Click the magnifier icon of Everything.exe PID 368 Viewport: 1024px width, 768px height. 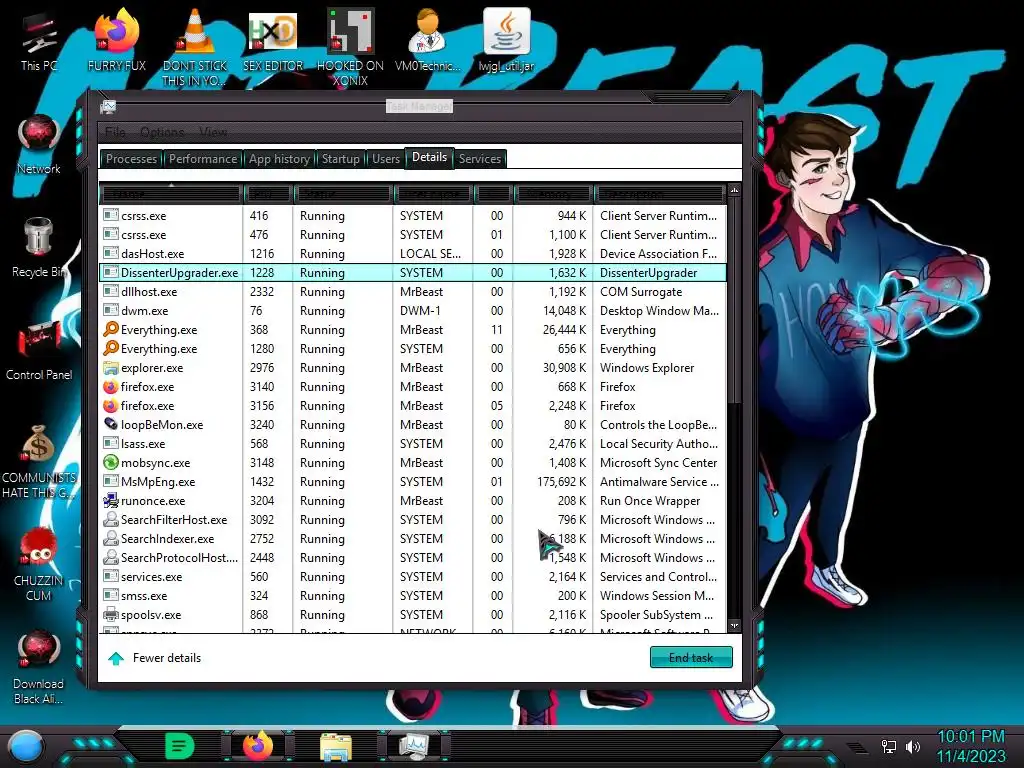point(111,329)
